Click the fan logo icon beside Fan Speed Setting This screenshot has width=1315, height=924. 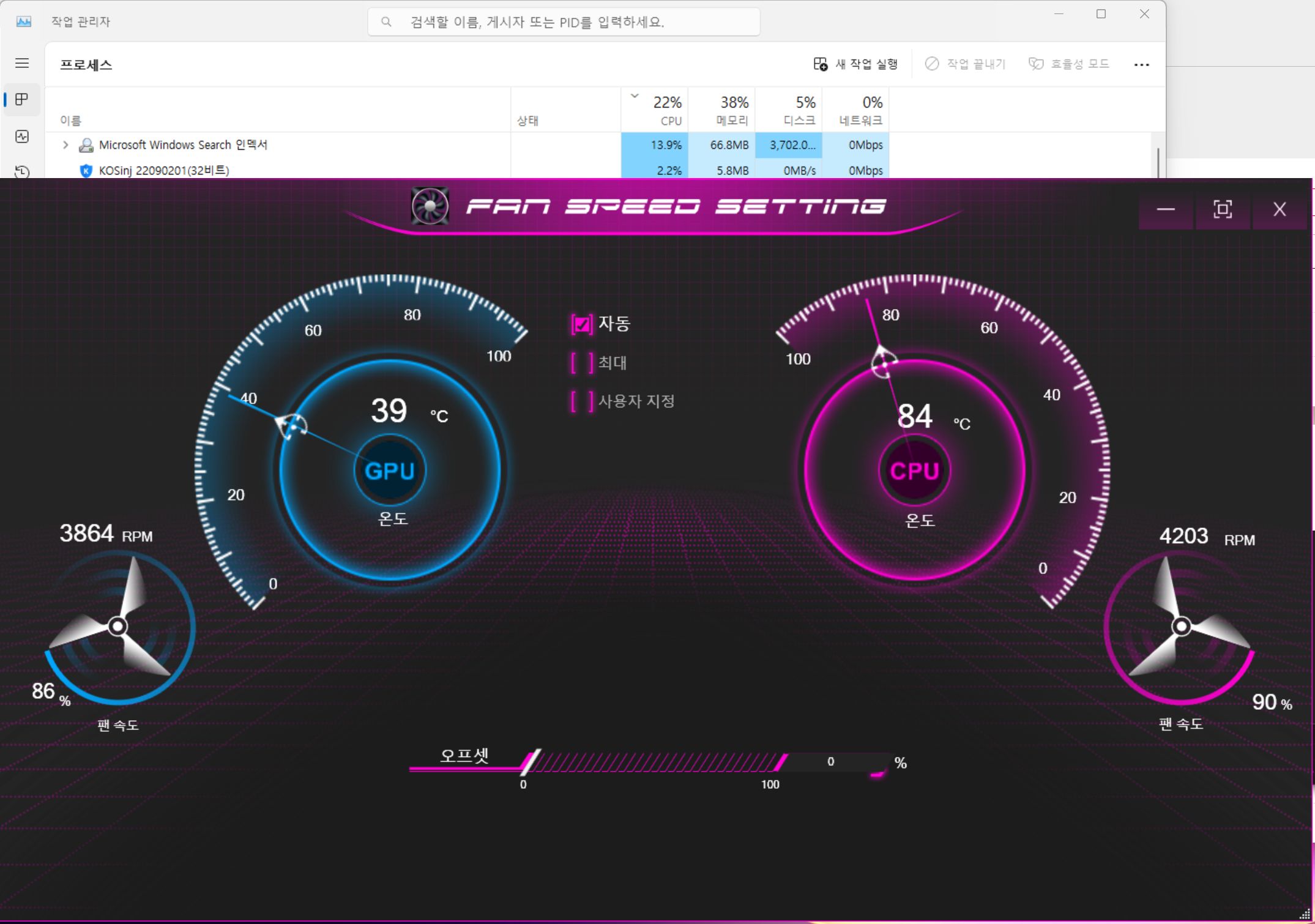430,206
